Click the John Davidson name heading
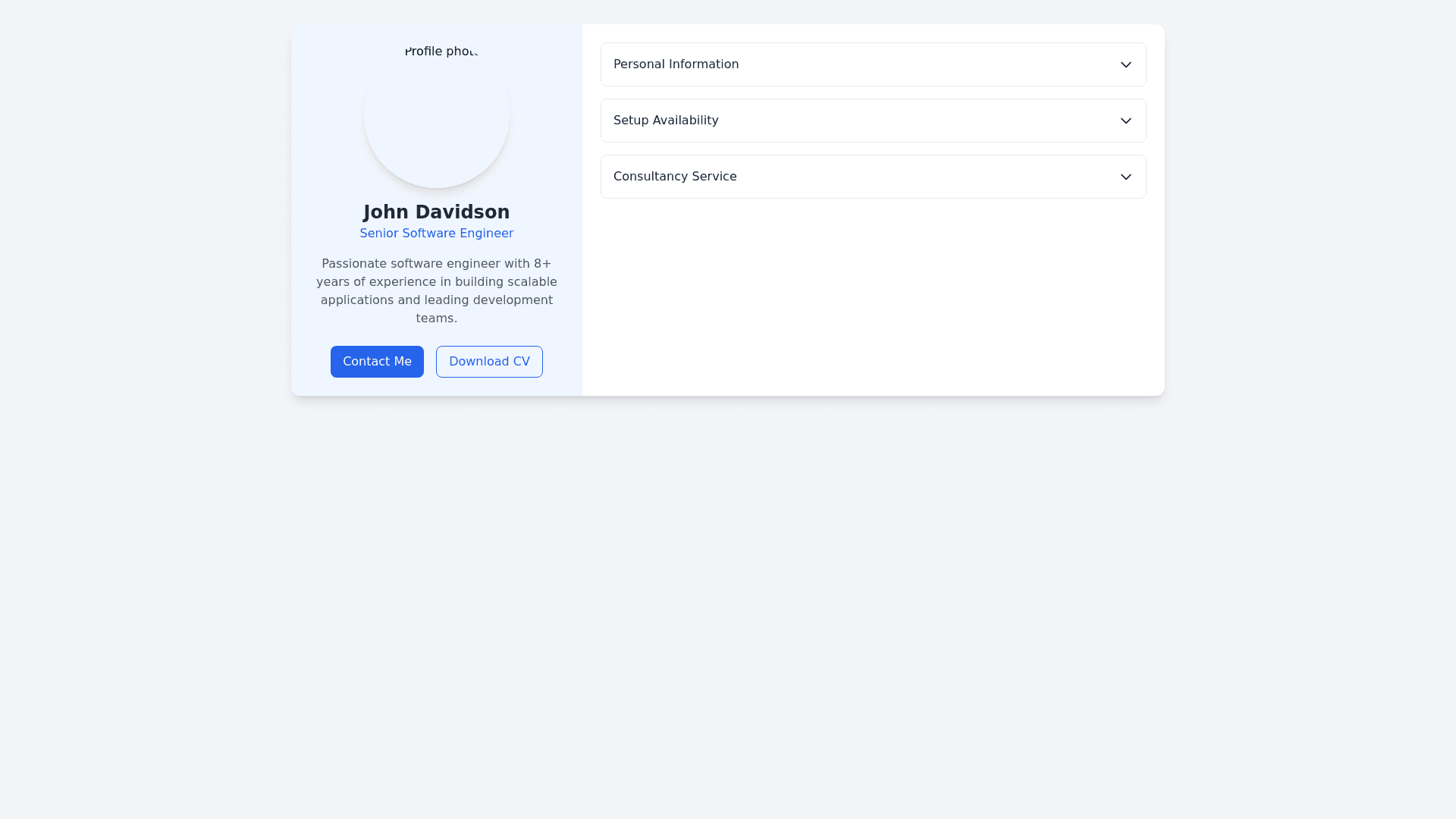The width and height of the screenshot is (1456, 819). 437,212
